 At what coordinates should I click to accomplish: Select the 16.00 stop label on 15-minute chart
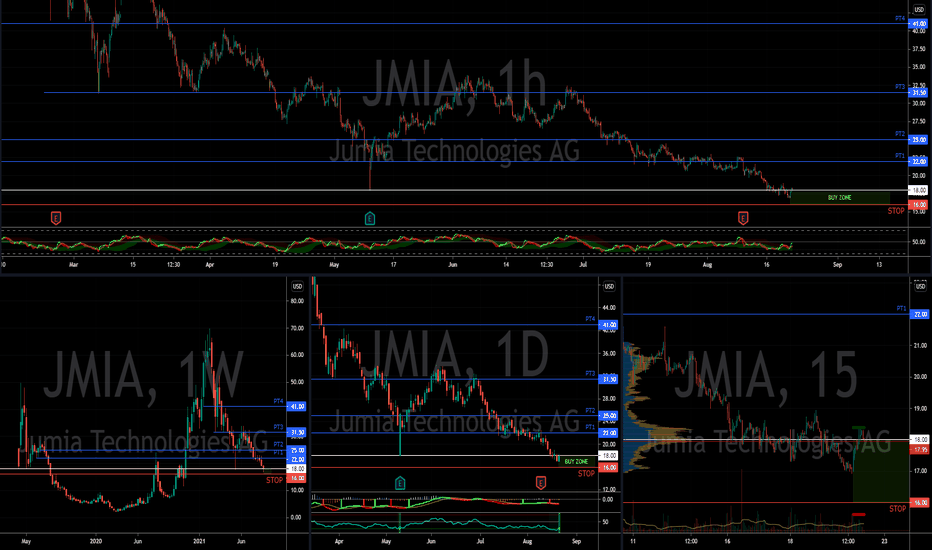coord(920,503)
